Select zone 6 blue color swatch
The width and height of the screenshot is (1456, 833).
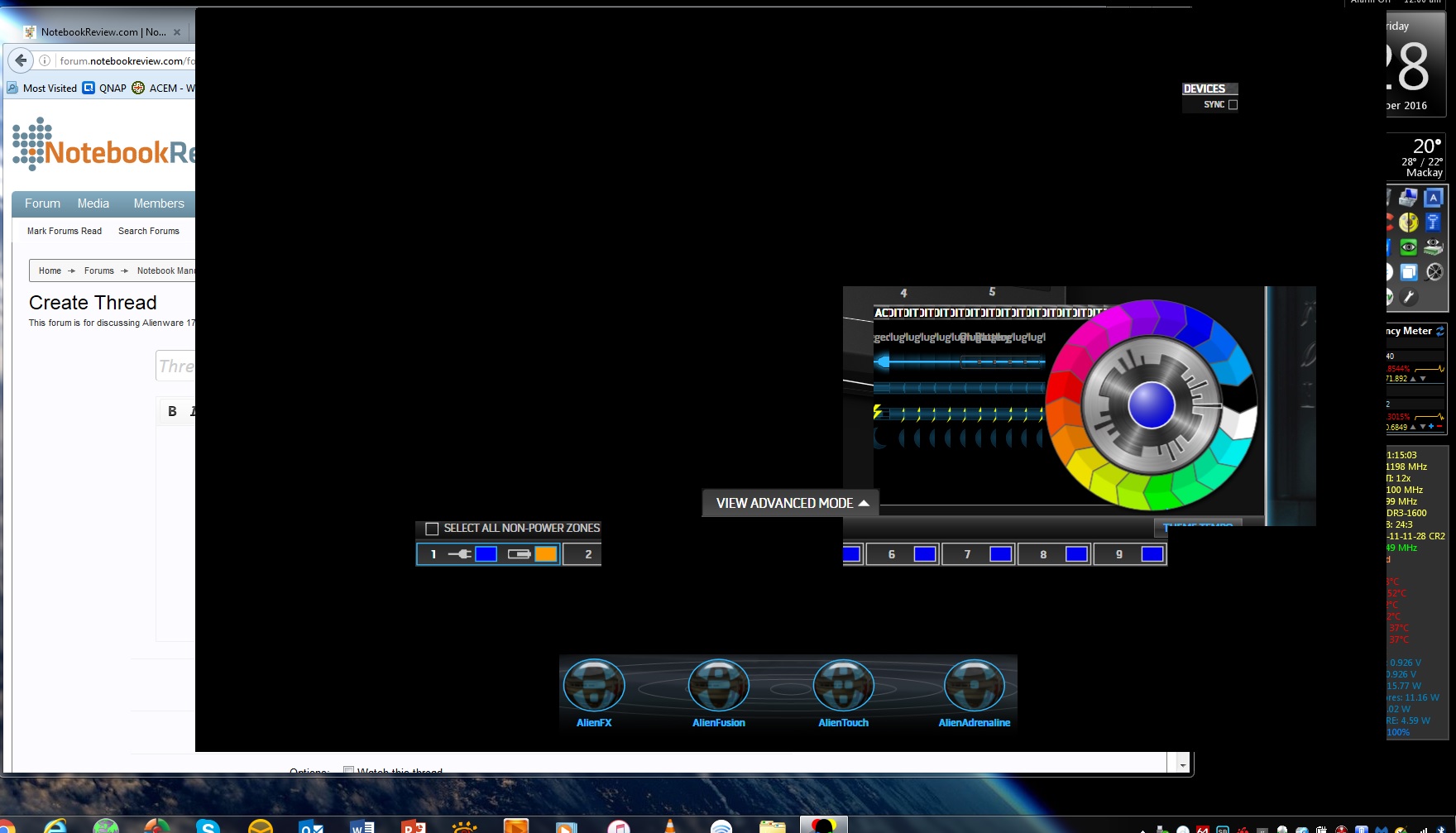925,554
